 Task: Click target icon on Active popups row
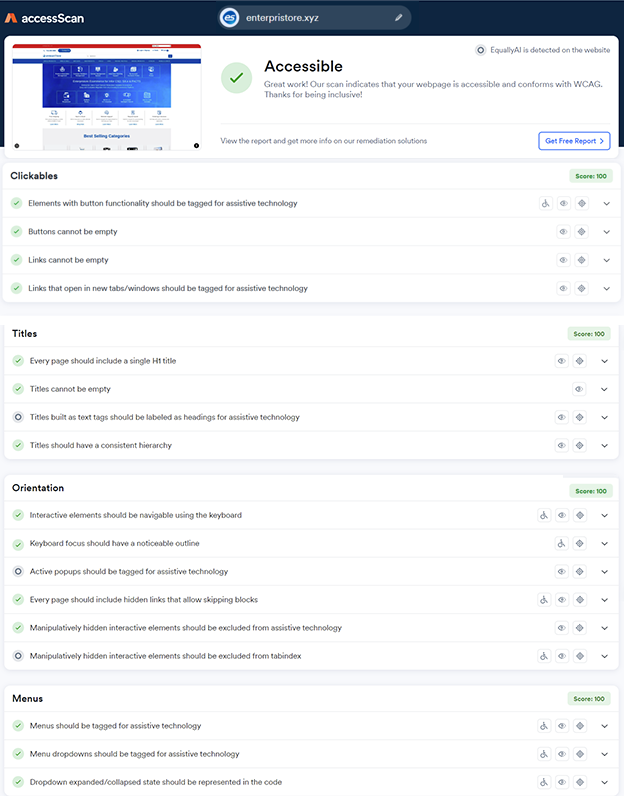580,572
